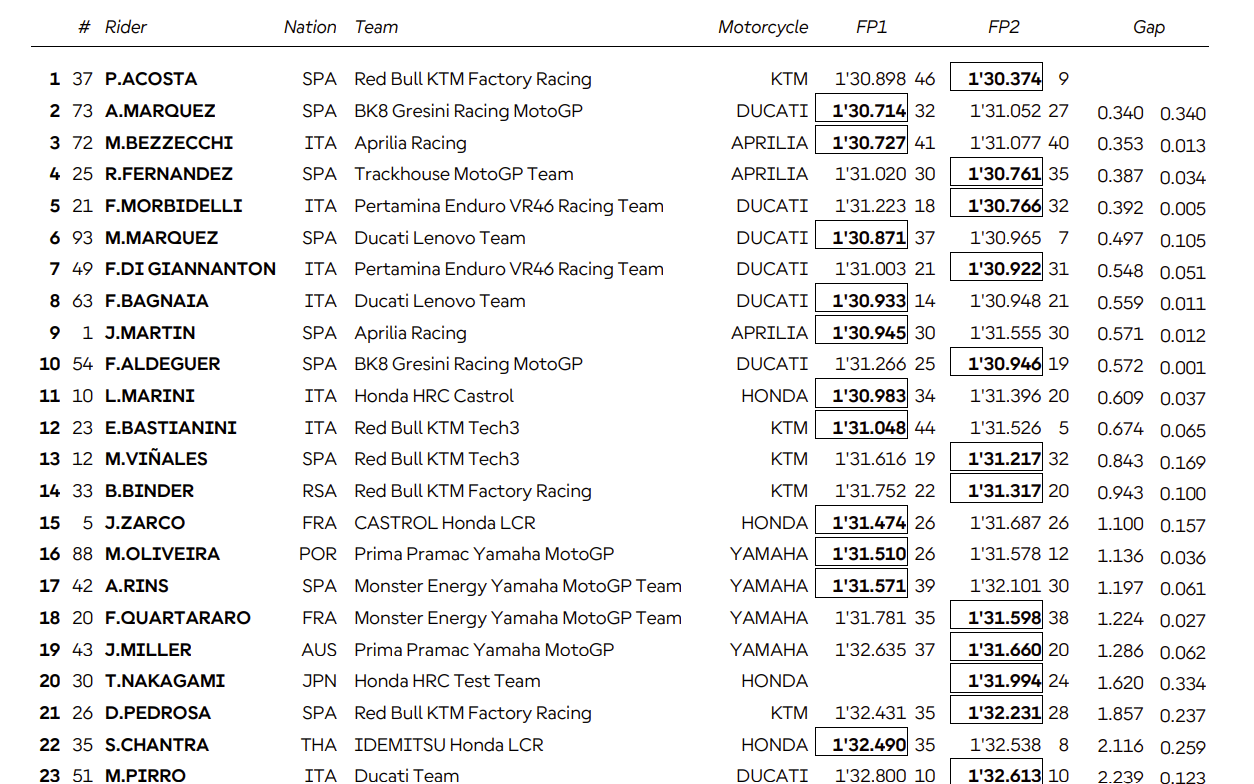Sort the table by the Gap column
Viewport: 1254px width, 784px height.
tap(1148, 27)
